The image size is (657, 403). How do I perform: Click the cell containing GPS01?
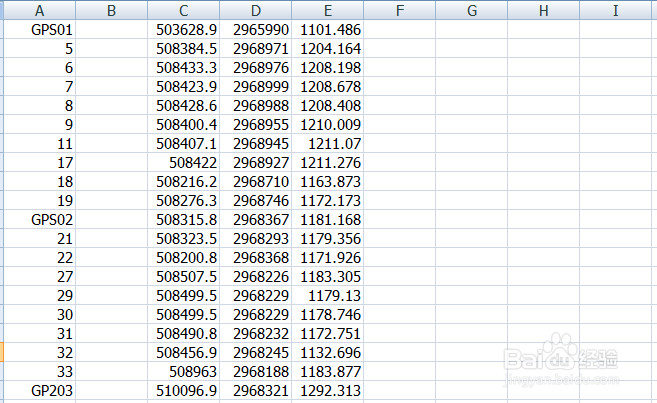(39, 29)
